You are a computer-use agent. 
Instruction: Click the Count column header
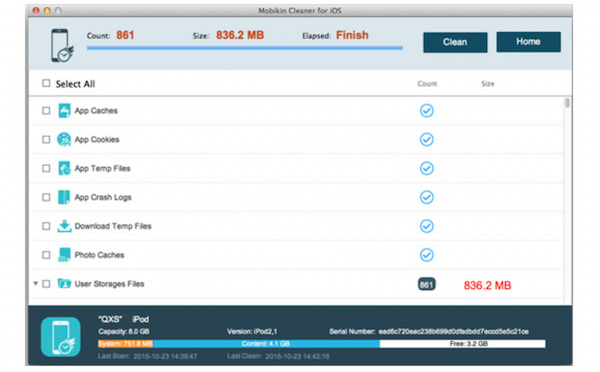(427, 84)
